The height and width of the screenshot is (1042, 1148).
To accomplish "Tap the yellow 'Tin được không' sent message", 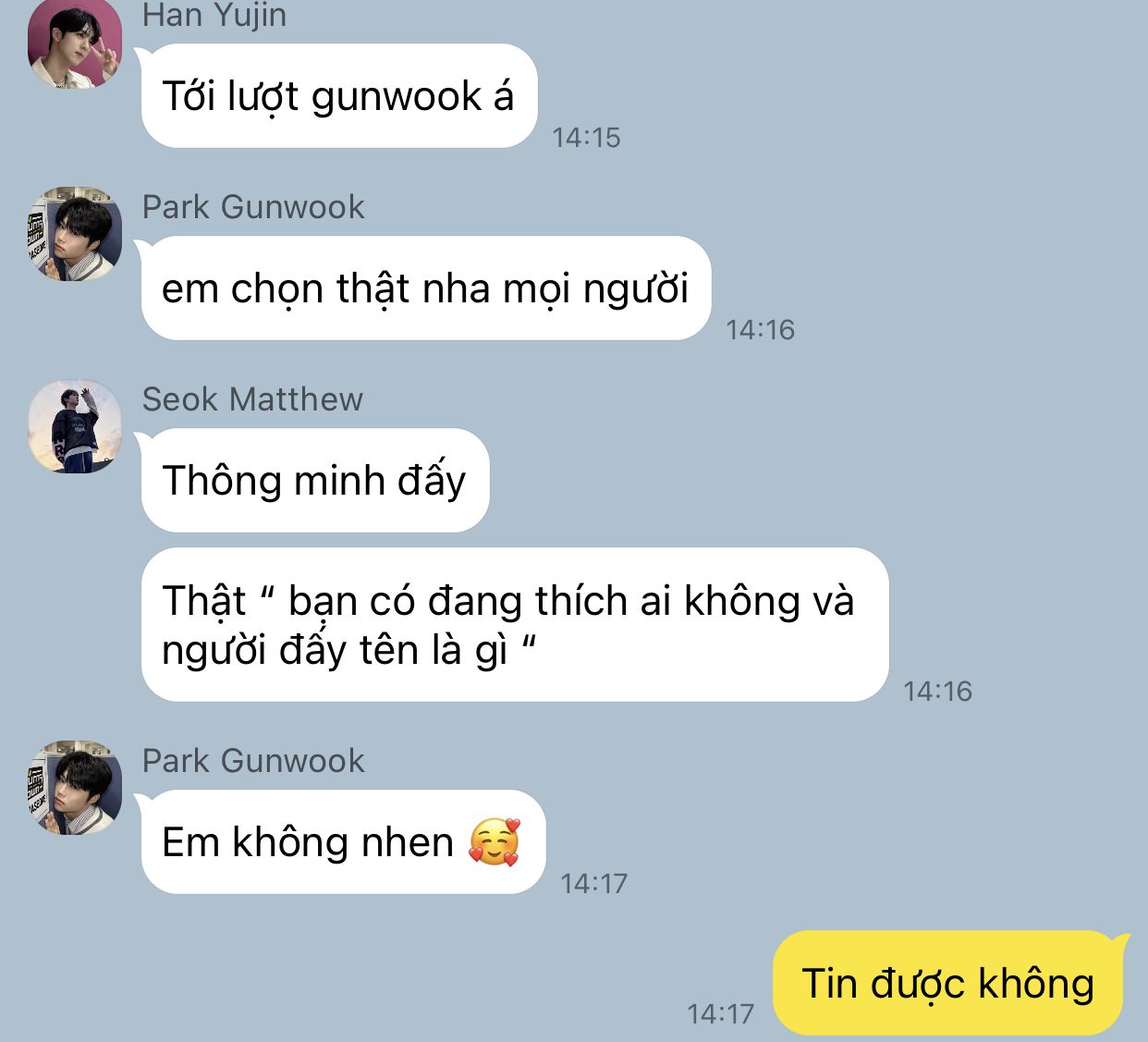I will coord(948,983).
